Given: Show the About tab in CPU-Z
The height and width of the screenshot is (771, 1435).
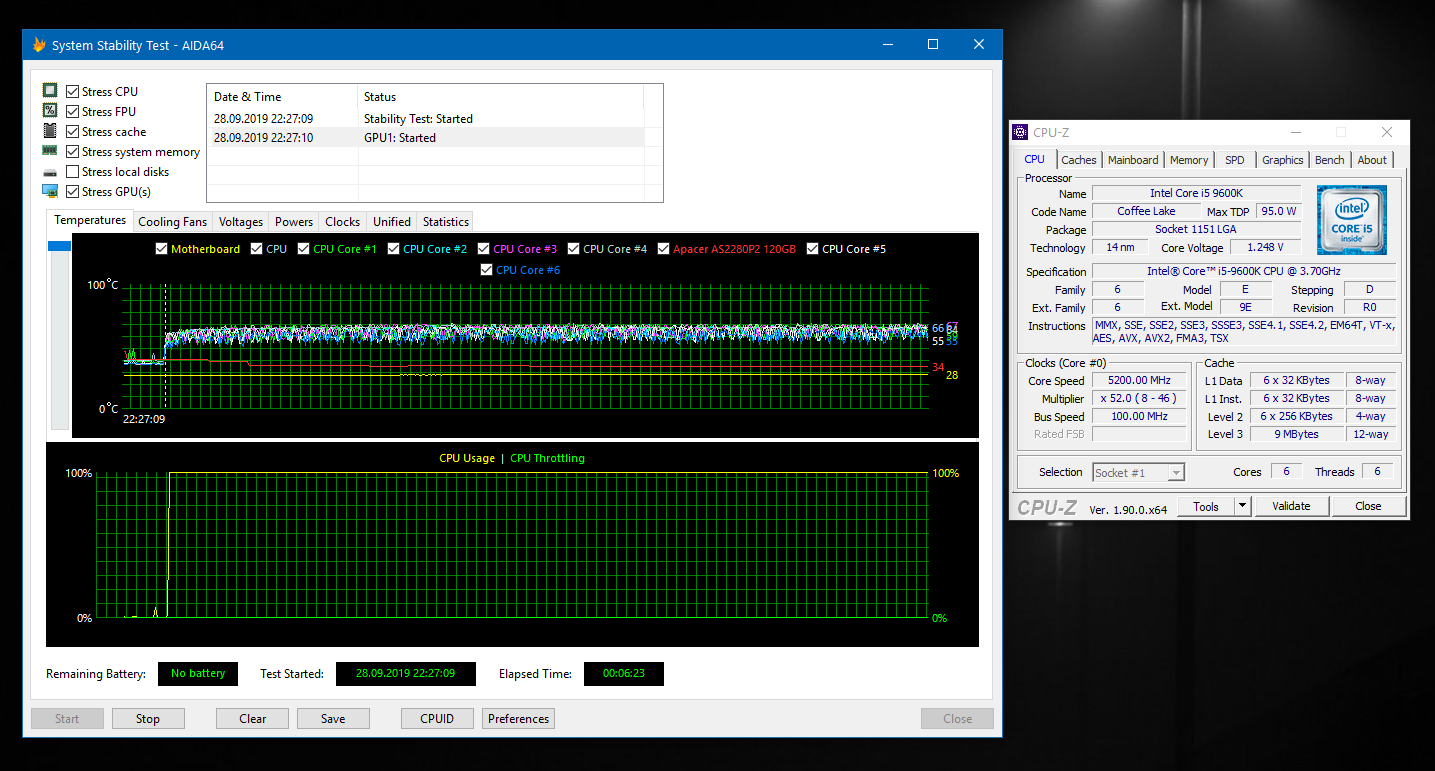Looking at the screenshot, I should (1372, 160).
